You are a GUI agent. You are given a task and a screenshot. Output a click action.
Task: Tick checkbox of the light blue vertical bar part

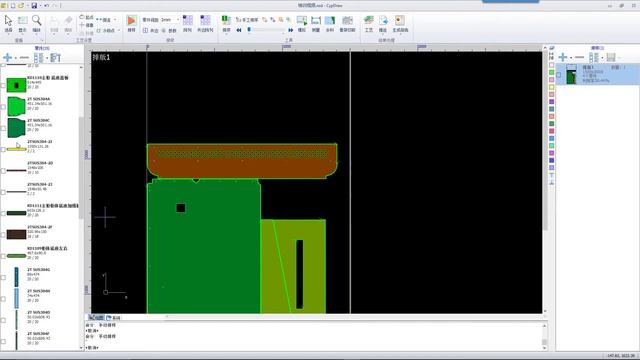(x=3, y=299)
